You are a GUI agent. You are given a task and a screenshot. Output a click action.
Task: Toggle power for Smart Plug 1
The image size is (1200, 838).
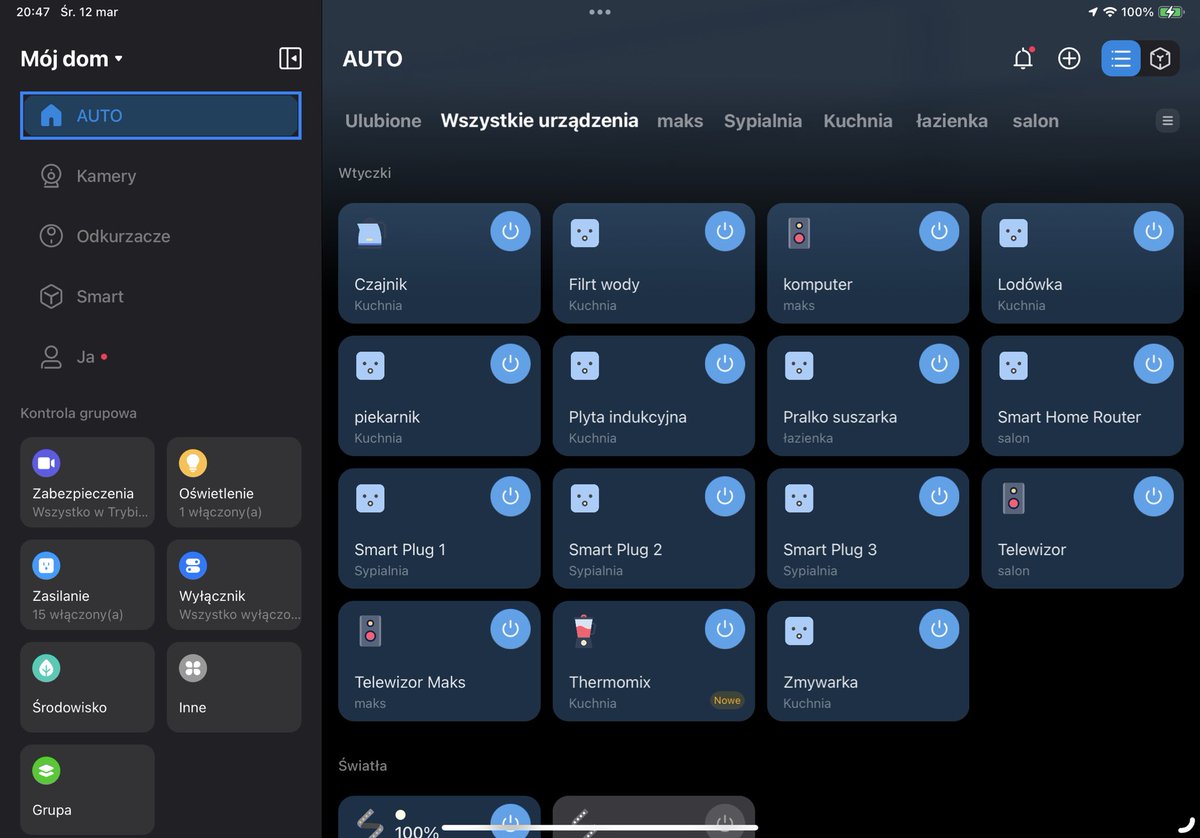tap(510, 496)
